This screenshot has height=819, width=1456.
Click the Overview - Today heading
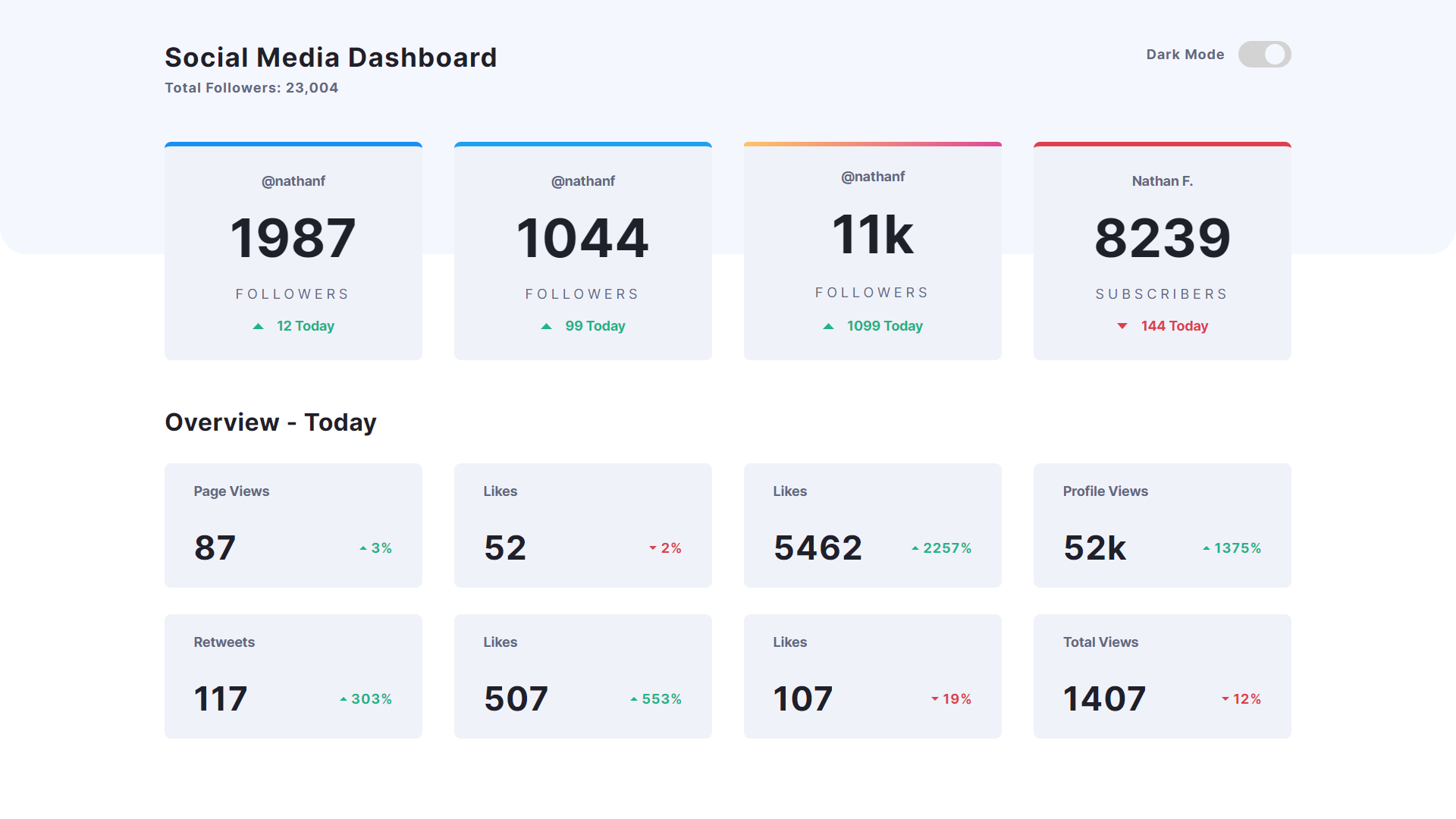pyautogui.click(x=271, y=422)
